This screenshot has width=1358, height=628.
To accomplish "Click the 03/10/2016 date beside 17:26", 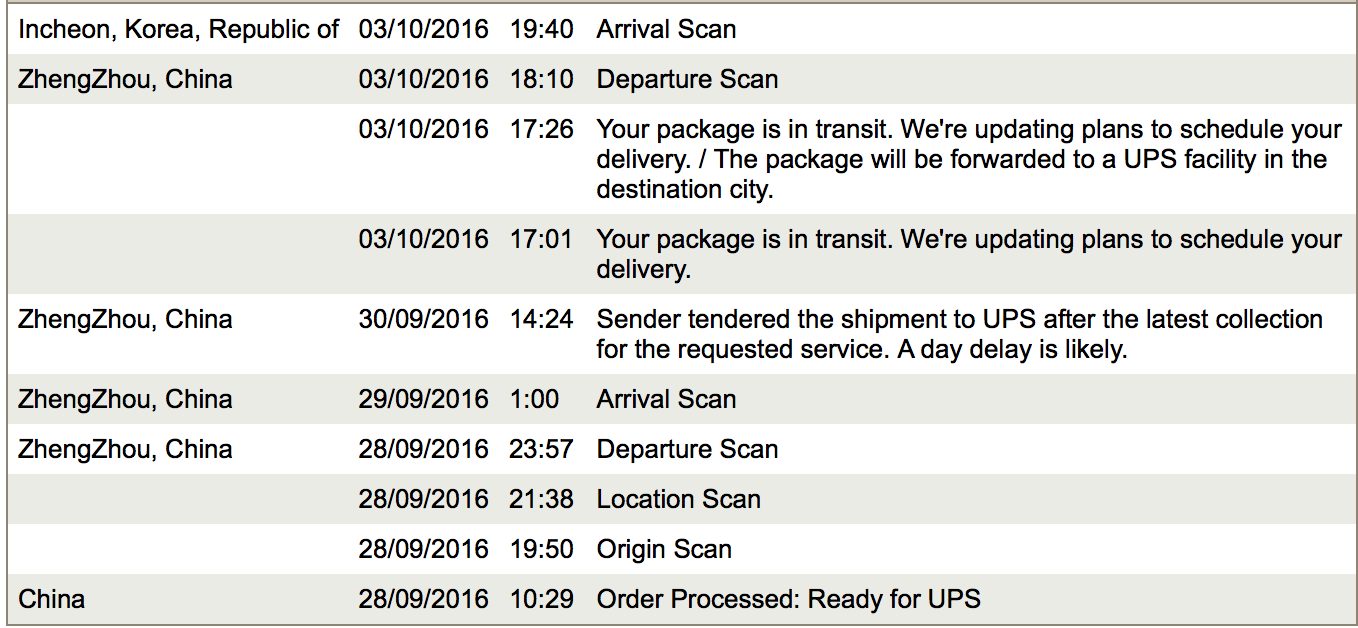I will click(424, 129).
